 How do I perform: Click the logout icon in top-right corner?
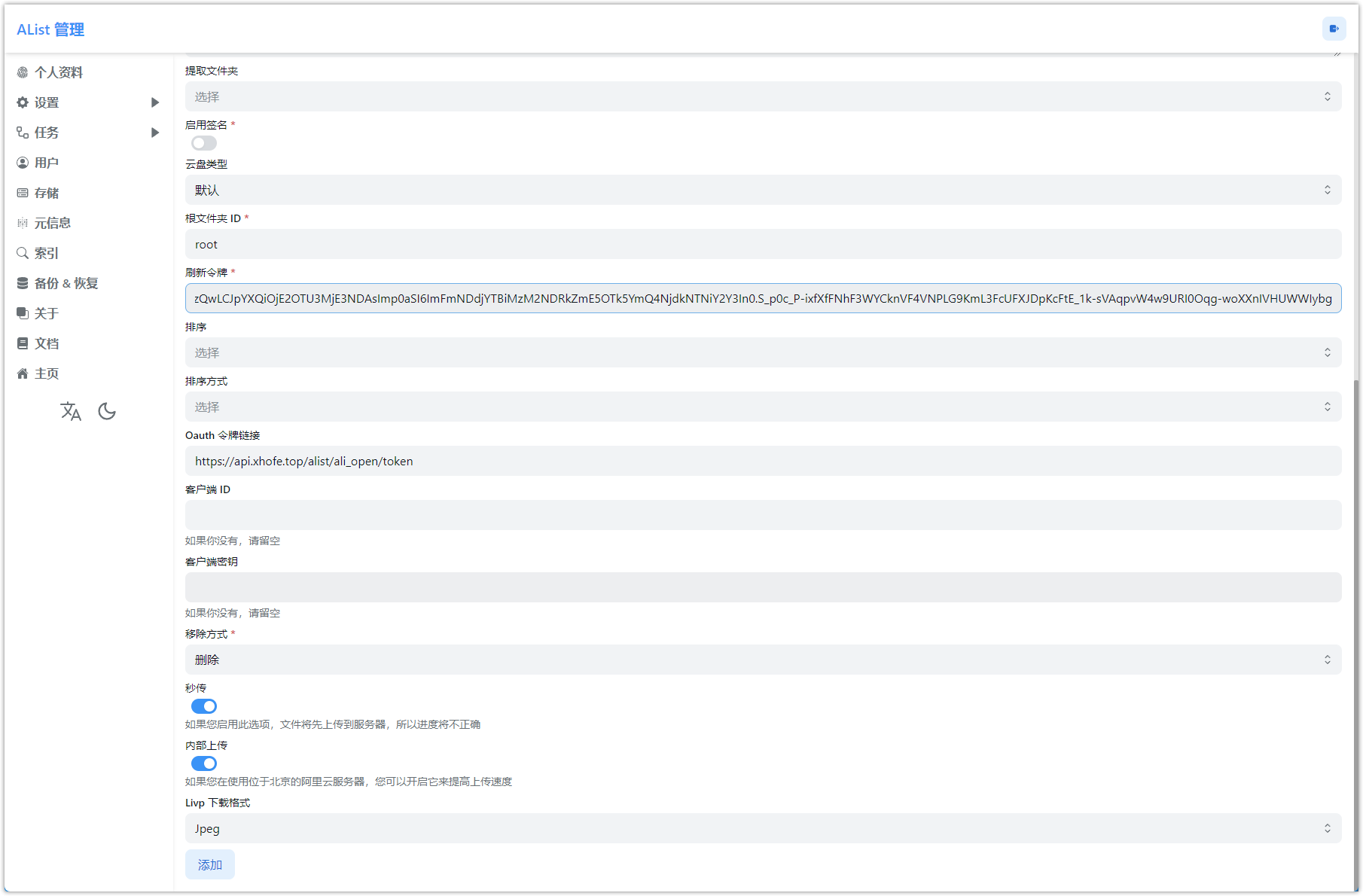1334,29
